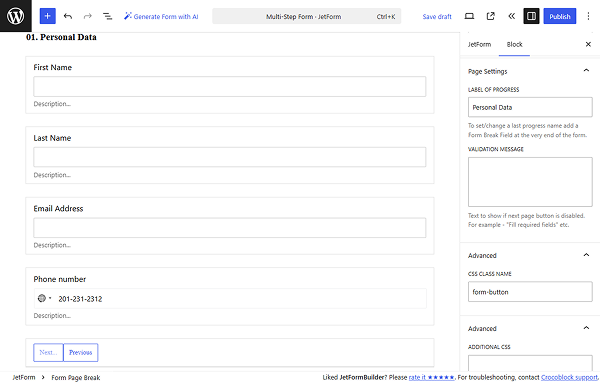Viewport: 600px width, 383px height.
Task: Switch to the JetForm tab
Action: pos(479,44)
